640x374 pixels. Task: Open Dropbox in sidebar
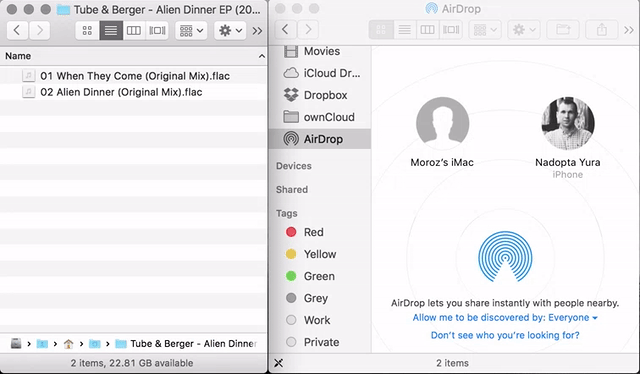coord(320,95)
